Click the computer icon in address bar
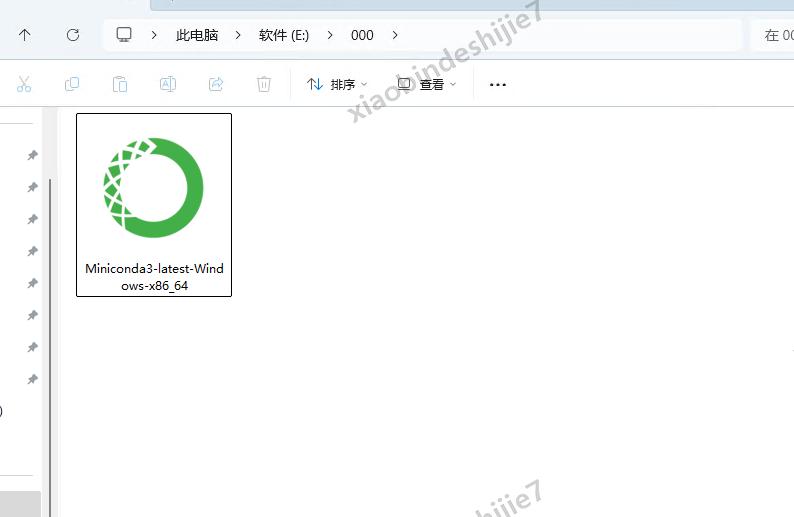This screenshot has width=794, height=517. pyautogui.click(x=124, y=34)
